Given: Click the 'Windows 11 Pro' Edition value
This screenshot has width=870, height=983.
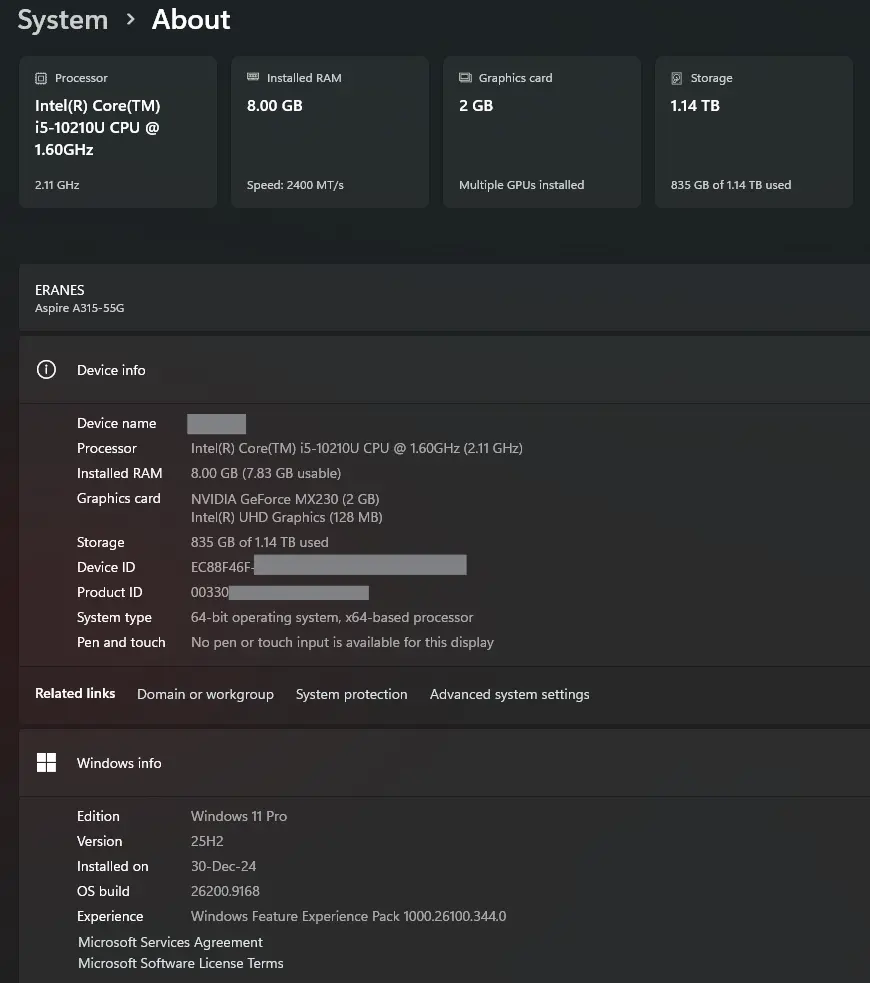Looking at the screenshot, I should tap(239, 817).
